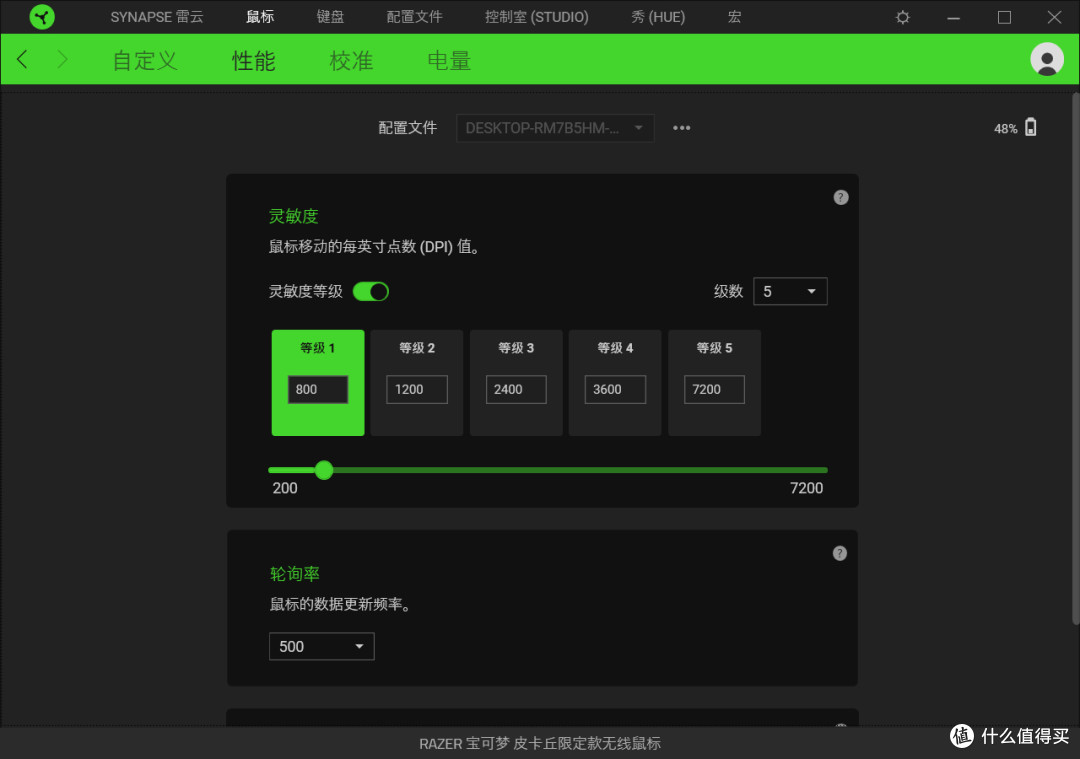Click the 2400 DPI input field

tap(516, 389)
